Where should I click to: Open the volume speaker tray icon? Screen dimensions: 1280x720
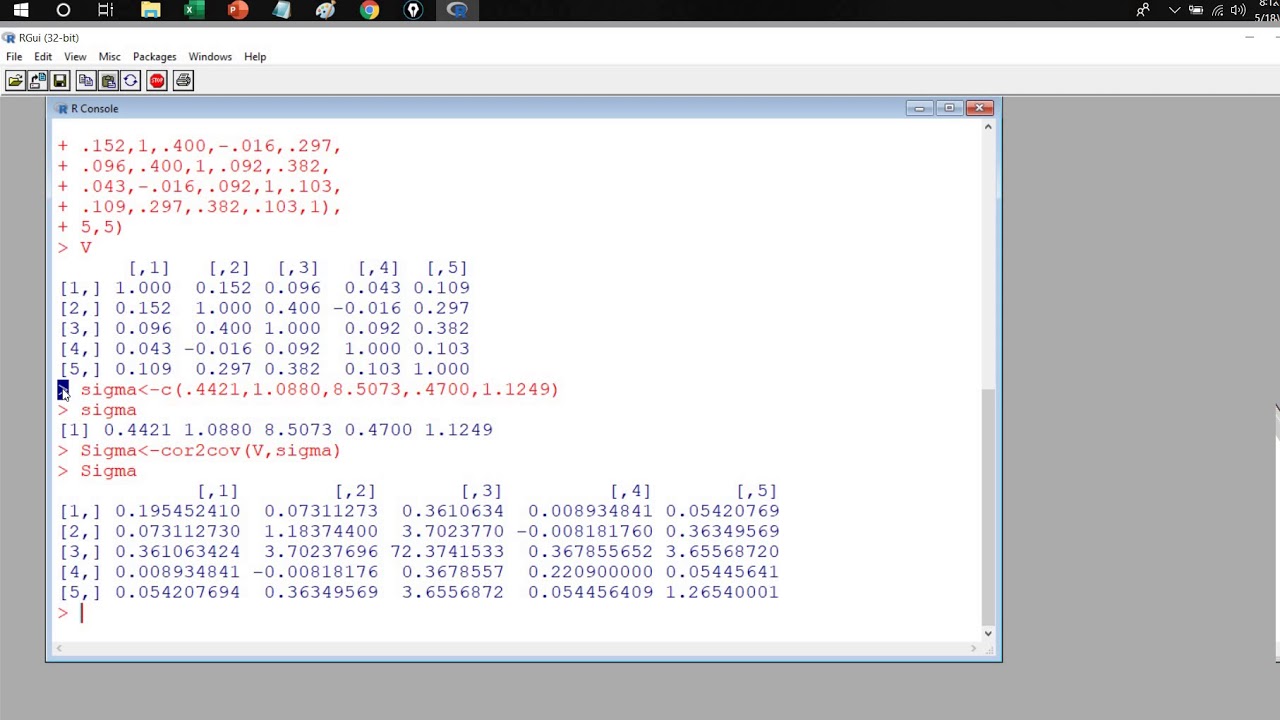(x=1238, y=10)
